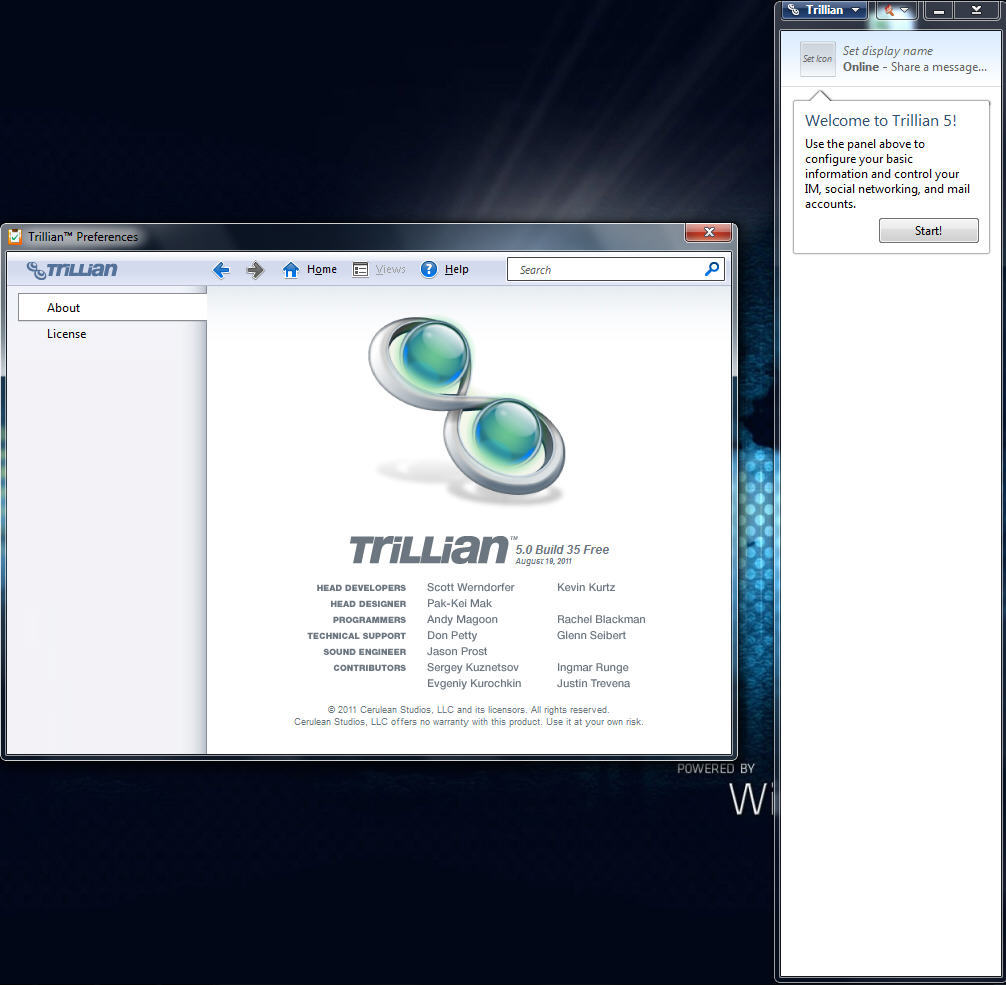Image resolution: width=1006 pixels, height=985 pixels.
Task: Select the About tab
Action: 63,307
